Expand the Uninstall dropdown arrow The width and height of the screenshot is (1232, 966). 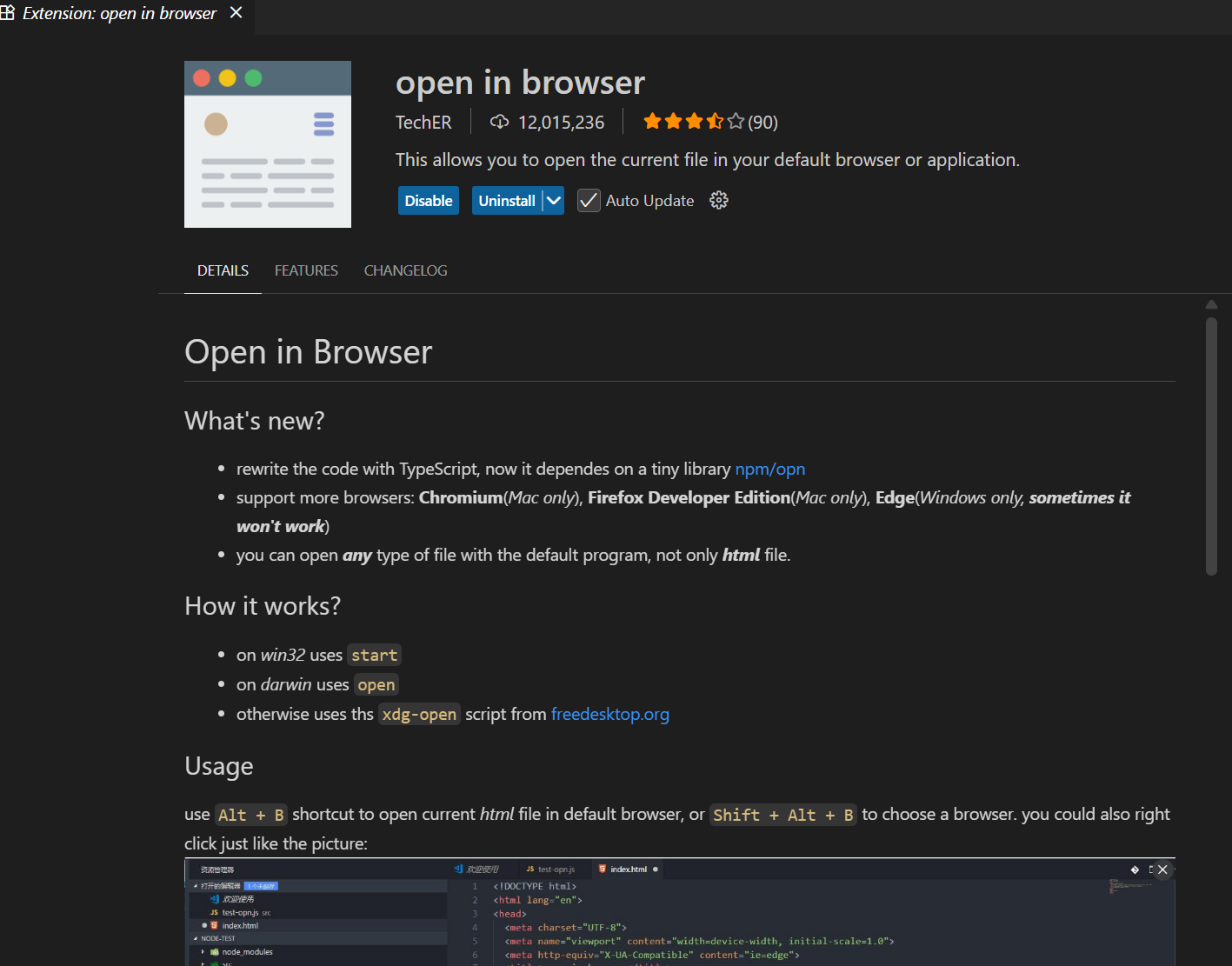[x=554, y=201]
